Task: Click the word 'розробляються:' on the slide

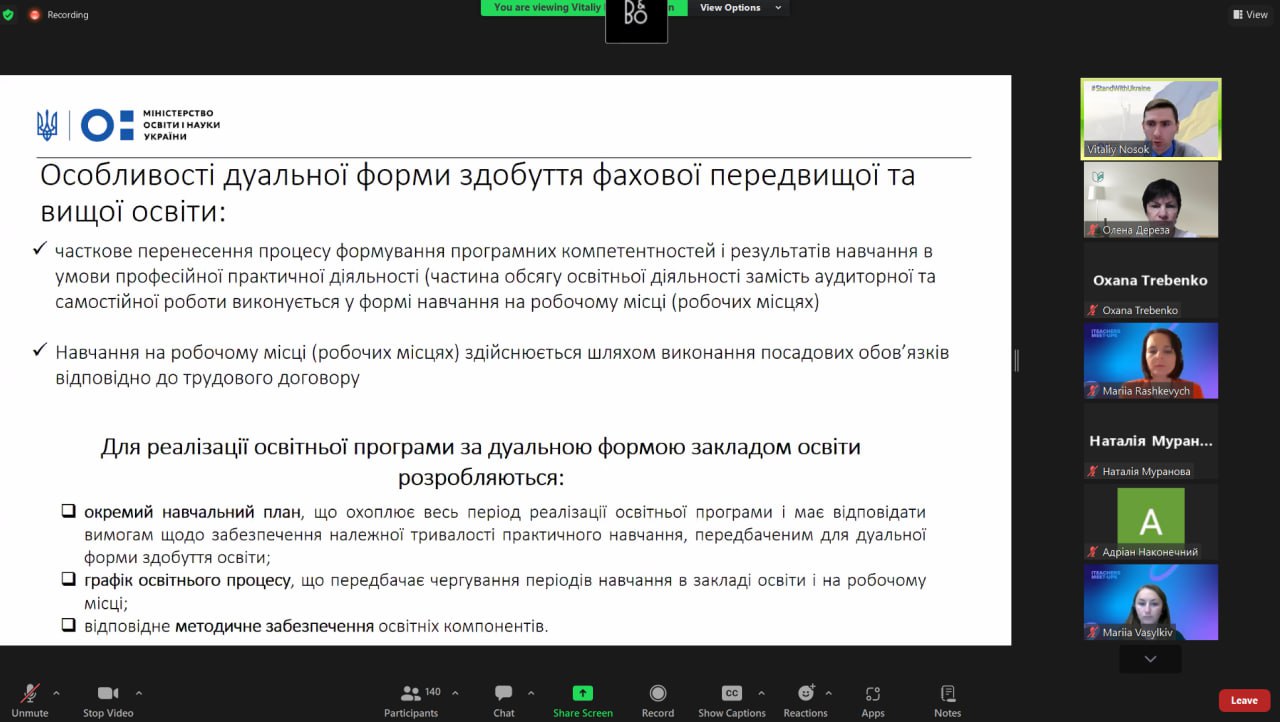Action: tap(481, 477)
